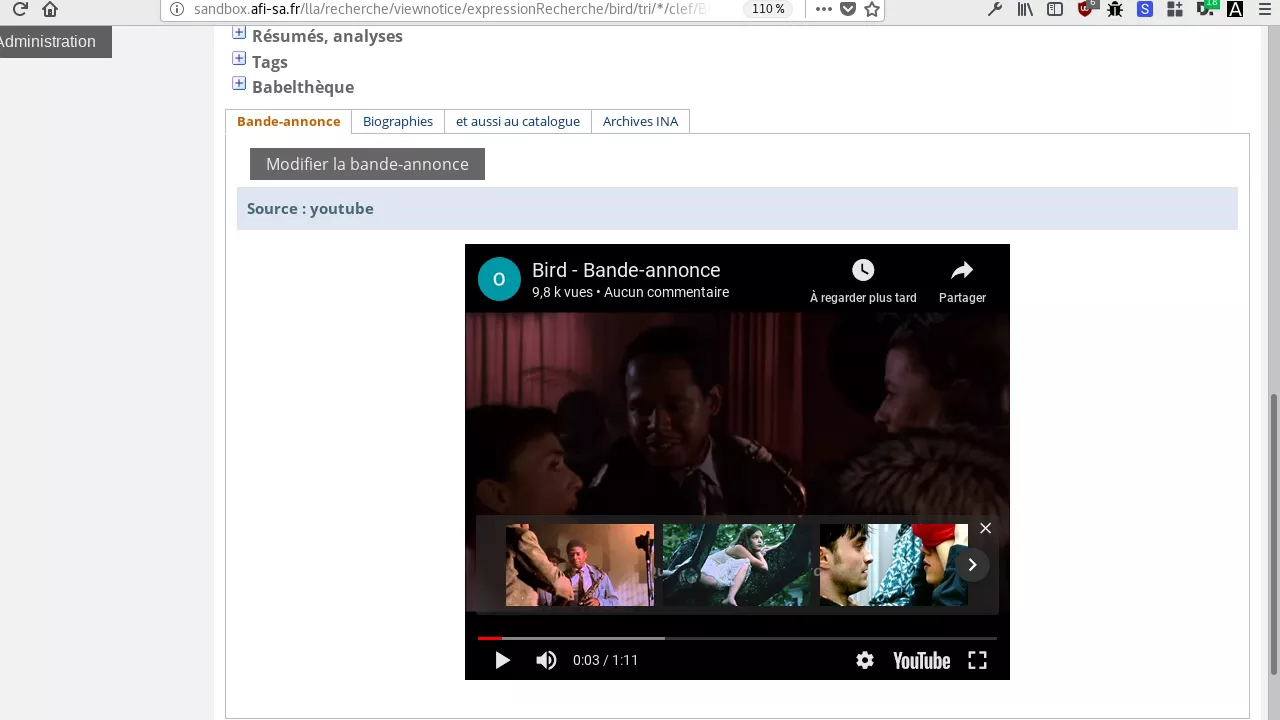Expand the Tags section

point(239,58)
